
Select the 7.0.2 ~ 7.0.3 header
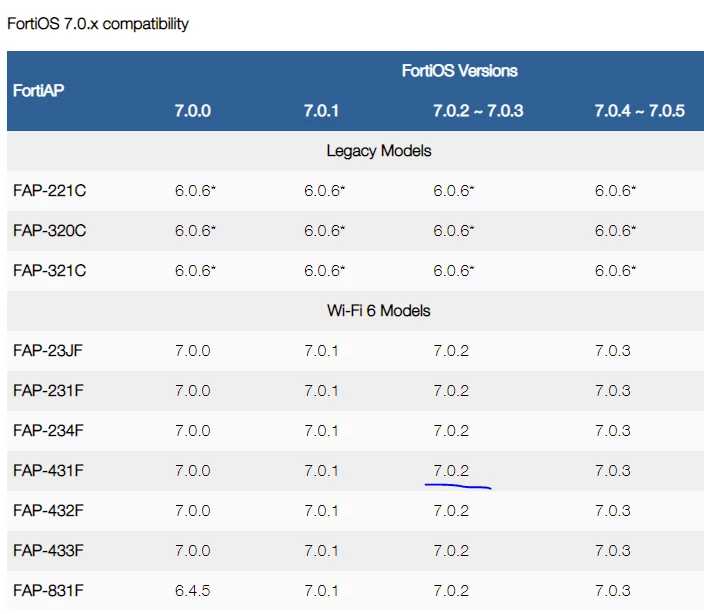478,111
